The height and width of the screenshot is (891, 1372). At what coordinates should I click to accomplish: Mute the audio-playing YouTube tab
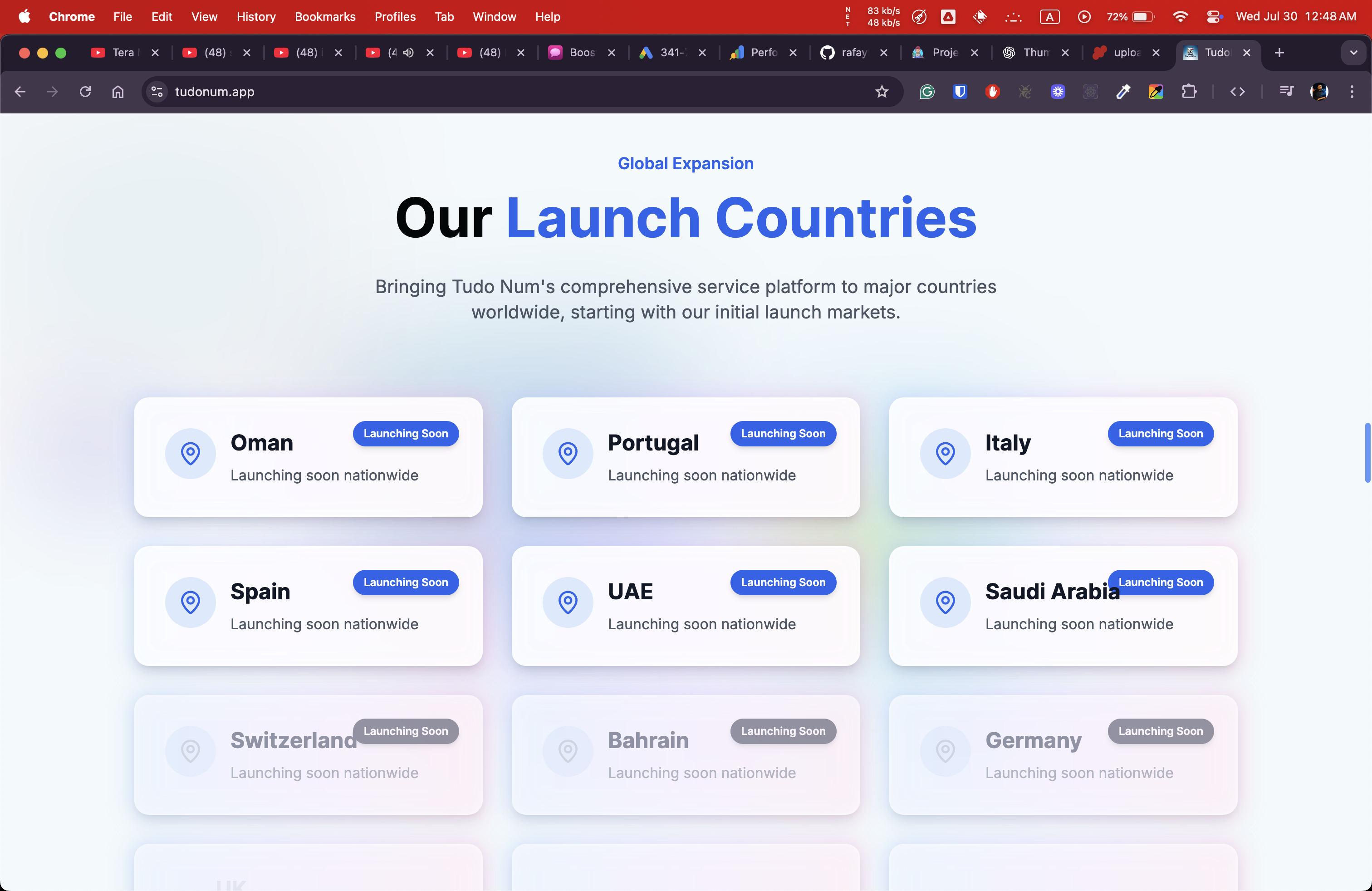tap(408, 53)
